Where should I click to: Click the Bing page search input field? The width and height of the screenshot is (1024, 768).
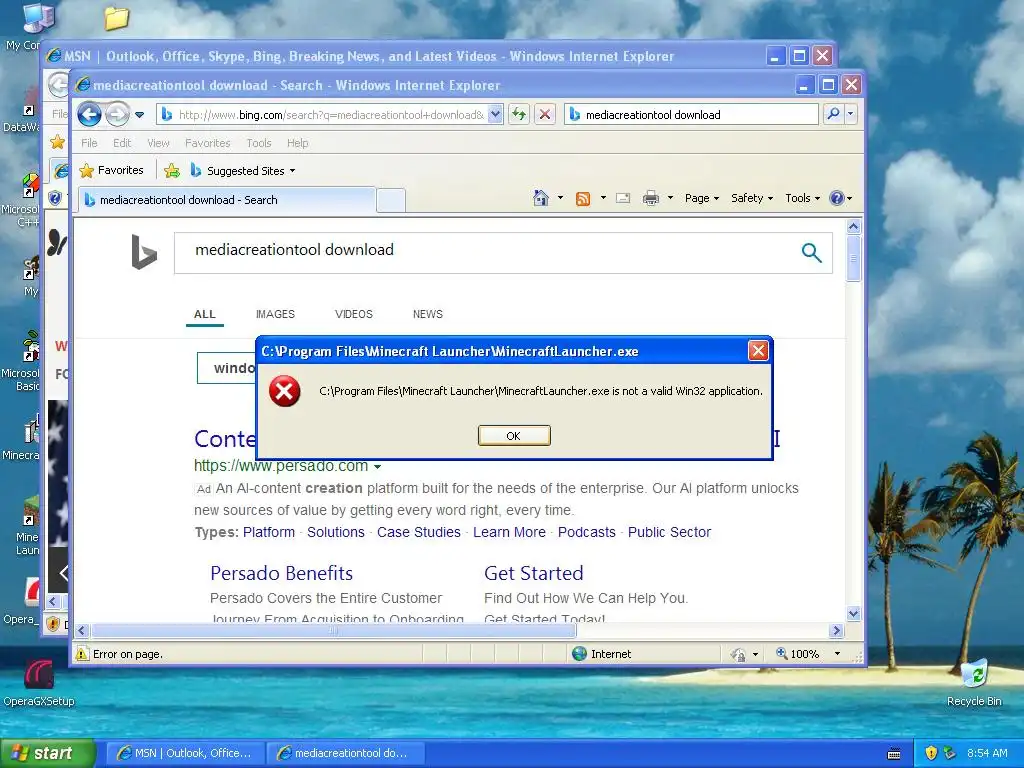click(483, 253)
